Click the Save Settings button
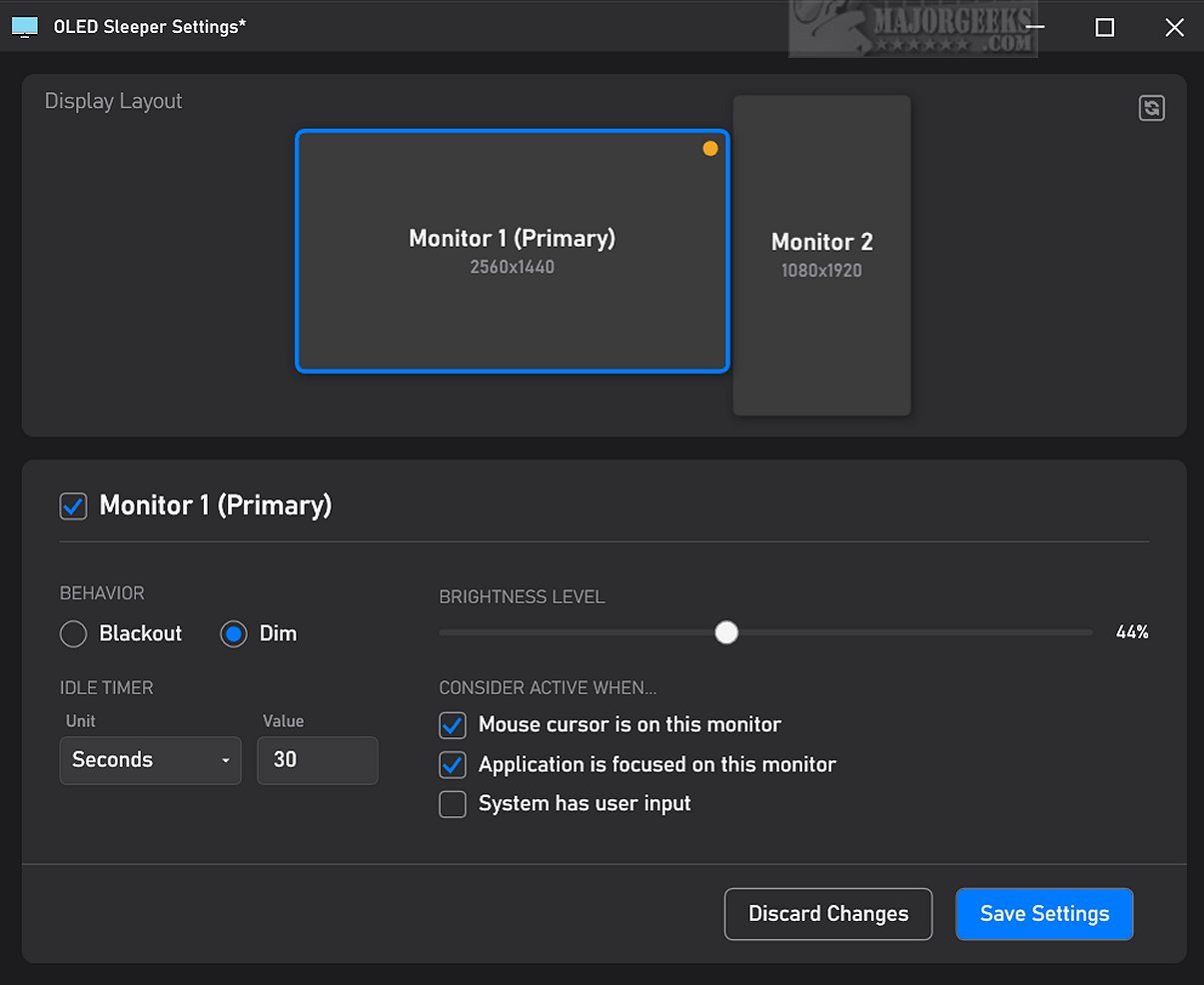 click(1044, 914)
